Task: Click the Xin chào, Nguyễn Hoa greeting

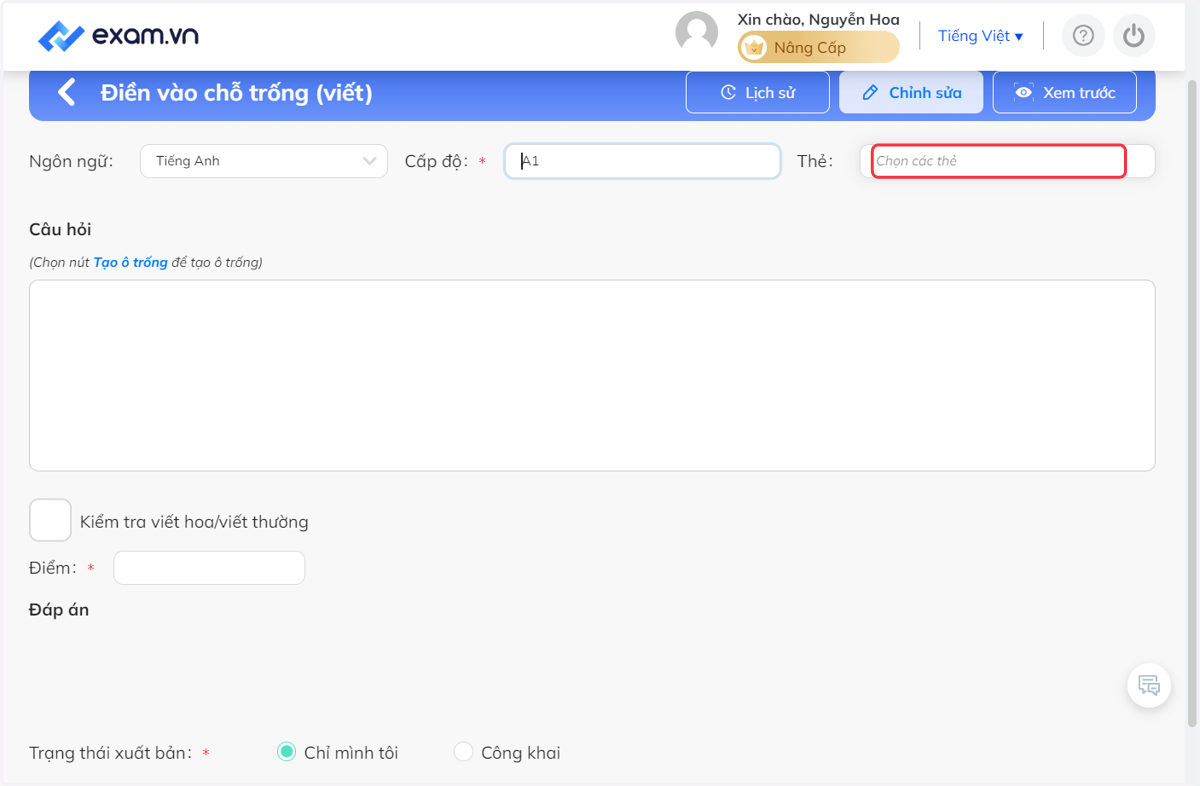Action: (818, 19)
